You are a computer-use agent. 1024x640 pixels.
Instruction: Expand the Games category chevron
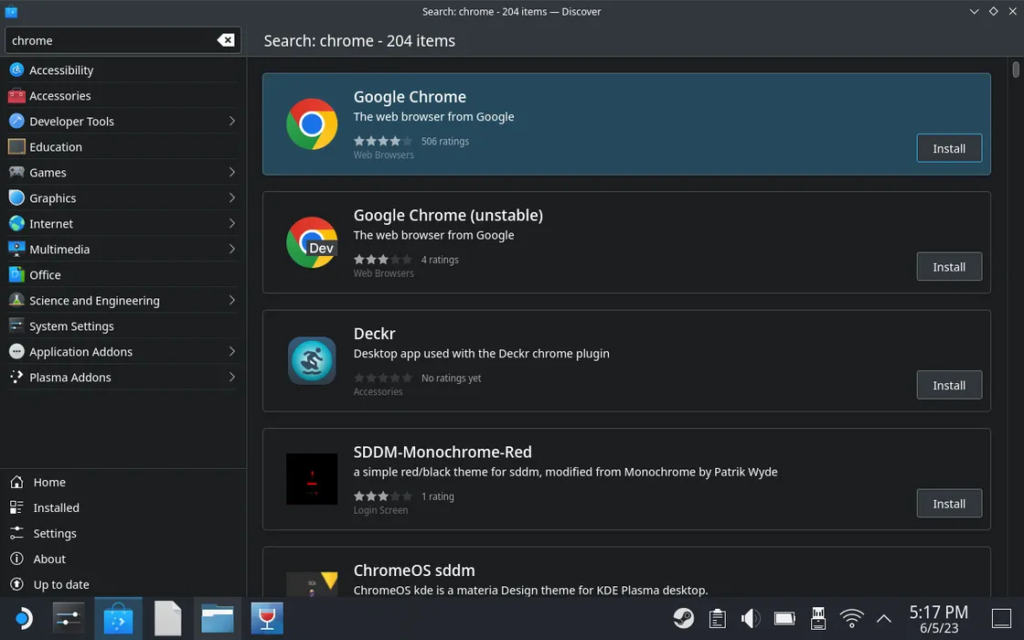point(232,172)
